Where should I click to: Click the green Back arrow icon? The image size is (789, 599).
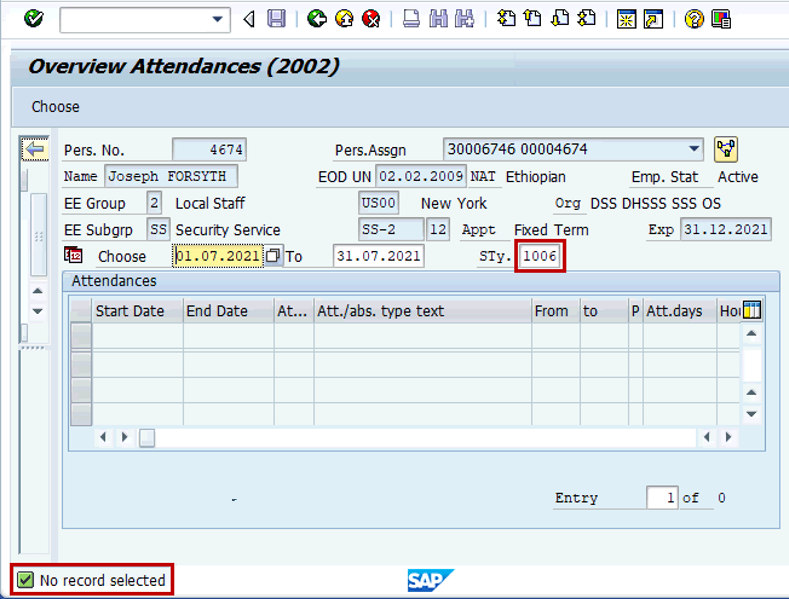click(317, 19)
